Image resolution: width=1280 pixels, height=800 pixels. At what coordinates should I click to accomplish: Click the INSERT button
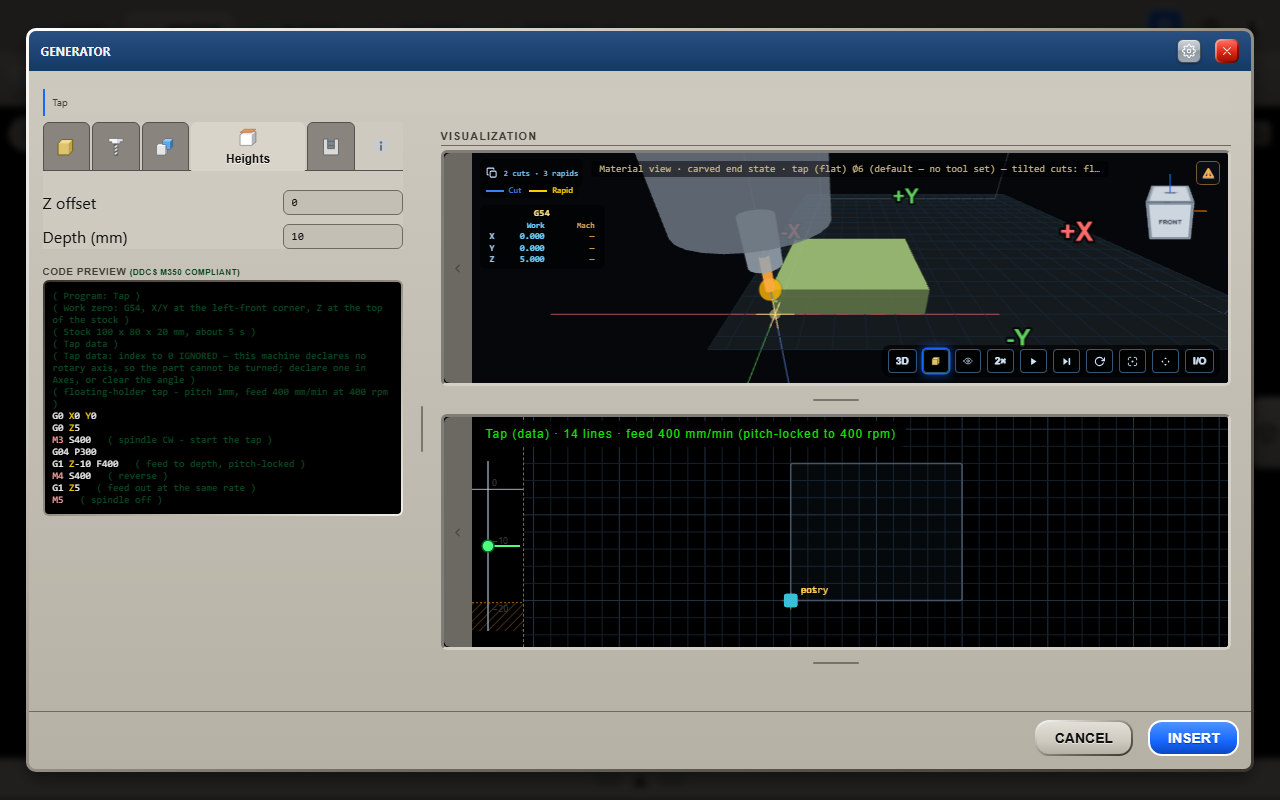[x=1193, y=738]
